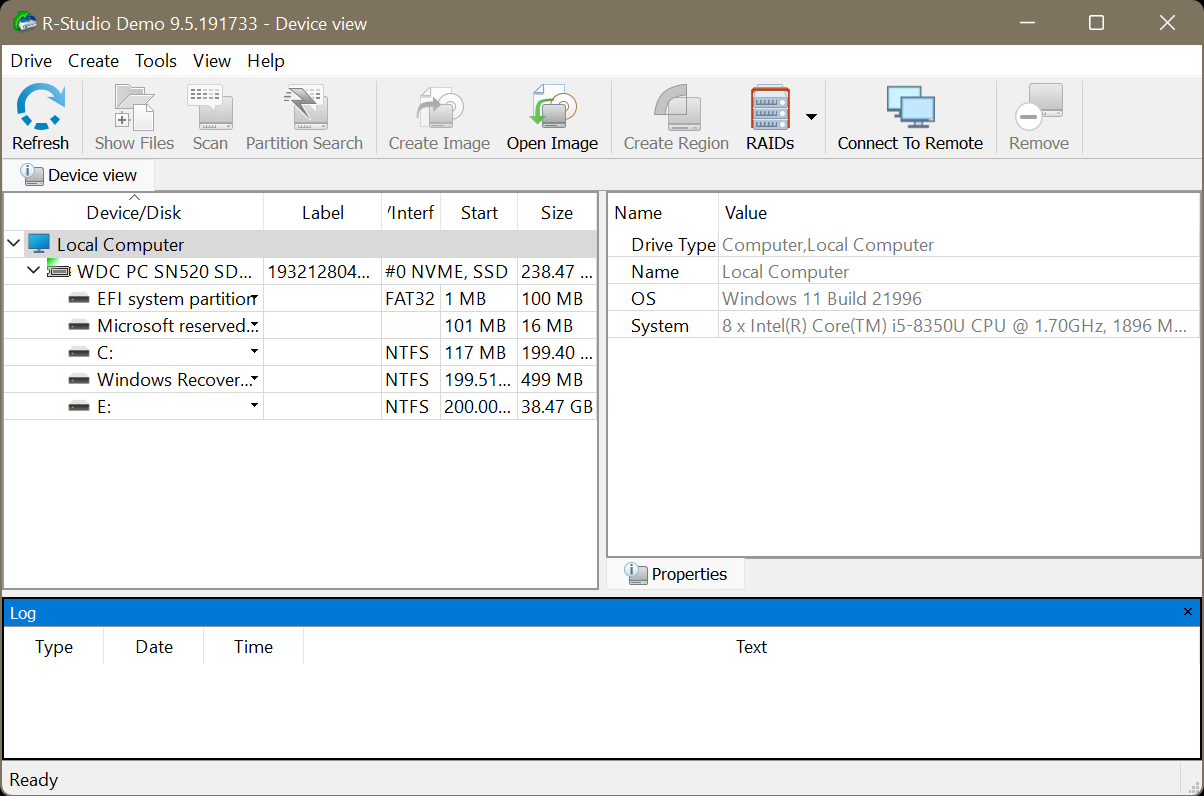The image size is (1204, 796).
Task: Collapse the Local Computer tree node
Action: 14,244
